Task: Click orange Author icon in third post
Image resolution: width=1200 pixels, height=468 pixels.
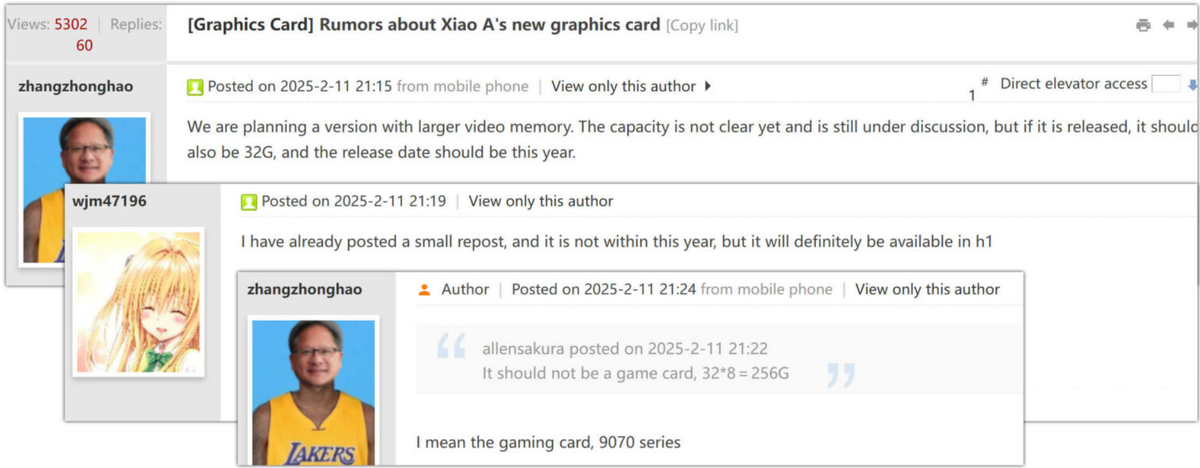Action: 424,289
